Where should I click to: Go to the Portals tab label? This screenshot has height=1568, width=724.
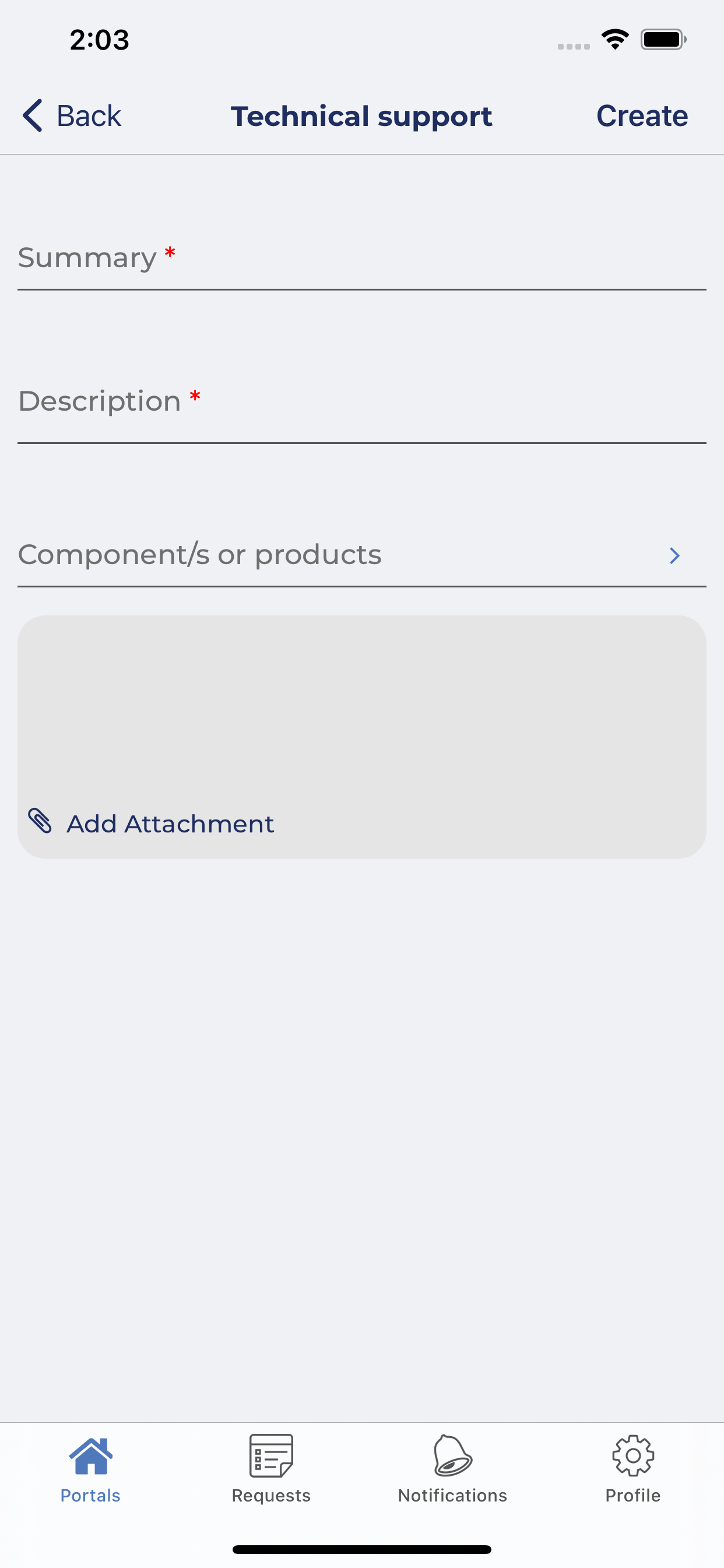[91, 1496]
